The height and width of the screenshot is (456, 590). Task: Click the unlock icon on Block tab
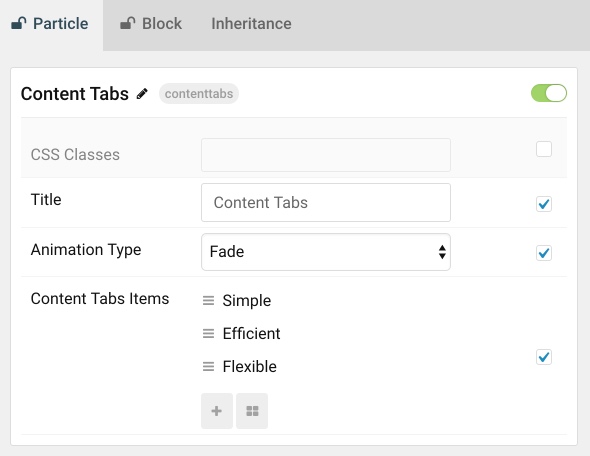click(x=128, y=23)
